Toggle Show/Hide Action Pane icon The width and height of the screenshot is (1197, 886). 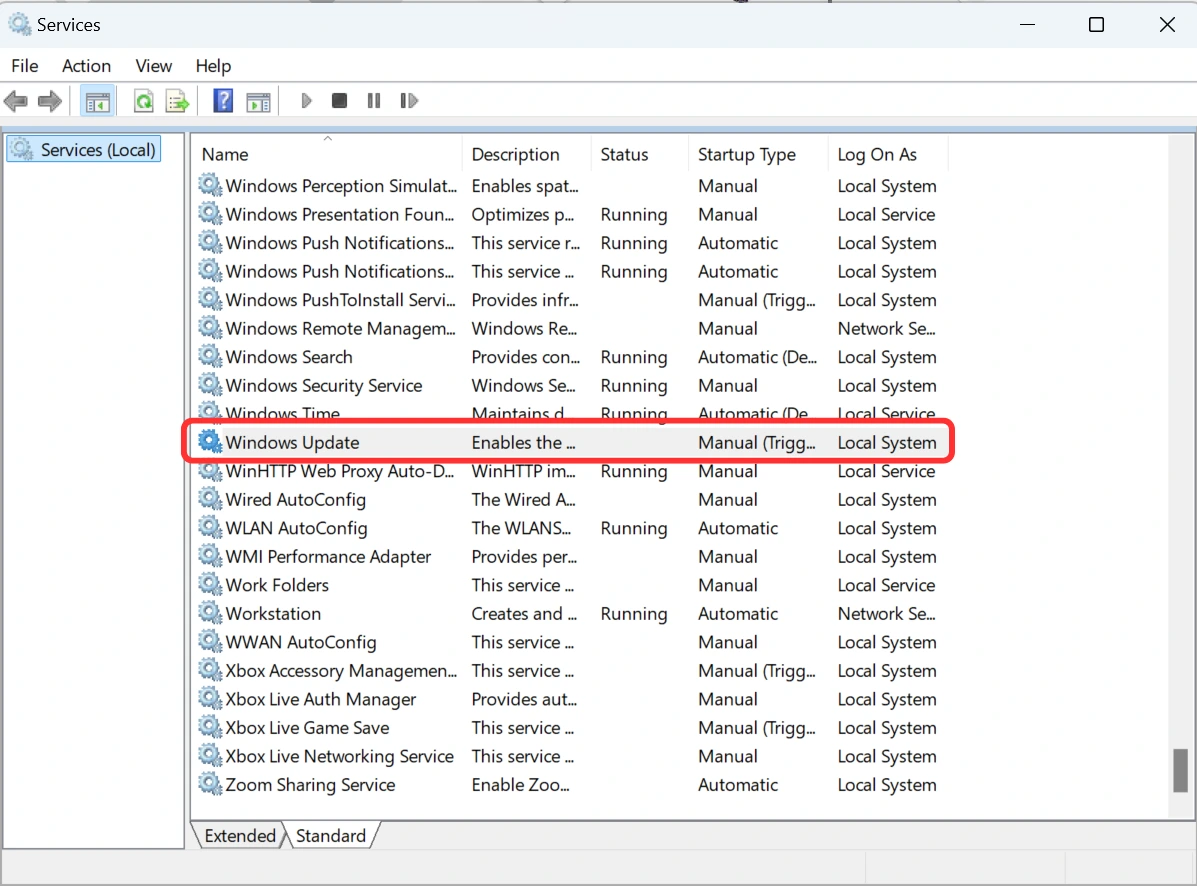click(258, 101)
